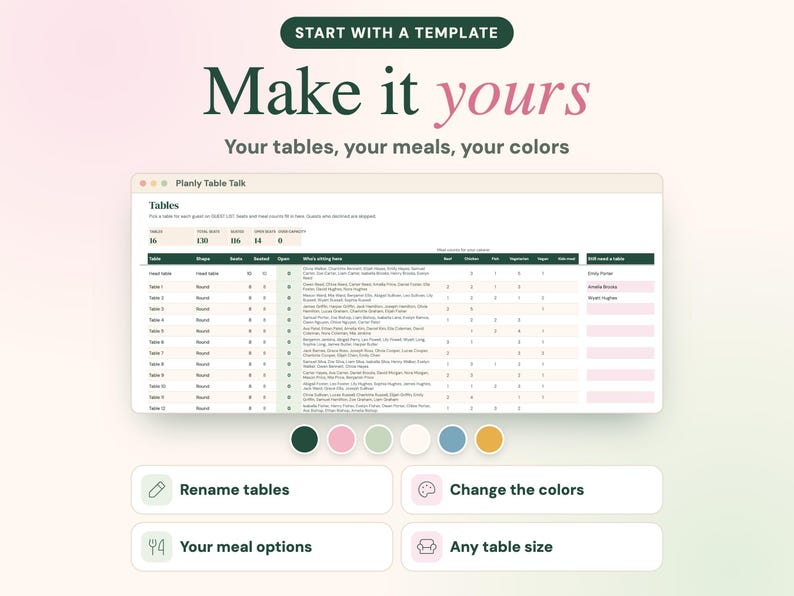Click the Seats column header
This screenshot has height=596, width=794.
pos(236,259)
